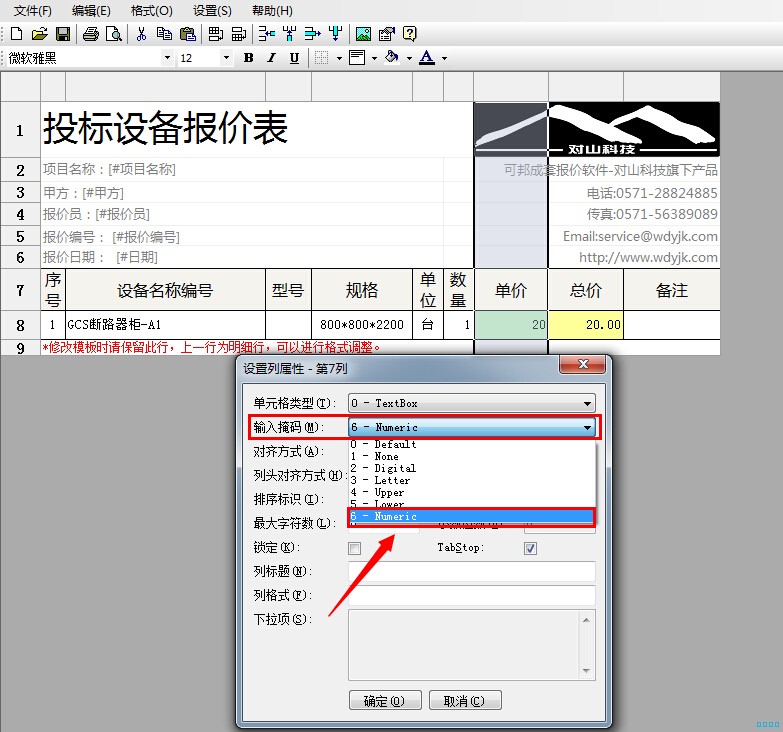Select the 投标设备报价表 title cell
783x732 pixels.
pos(257,130)
